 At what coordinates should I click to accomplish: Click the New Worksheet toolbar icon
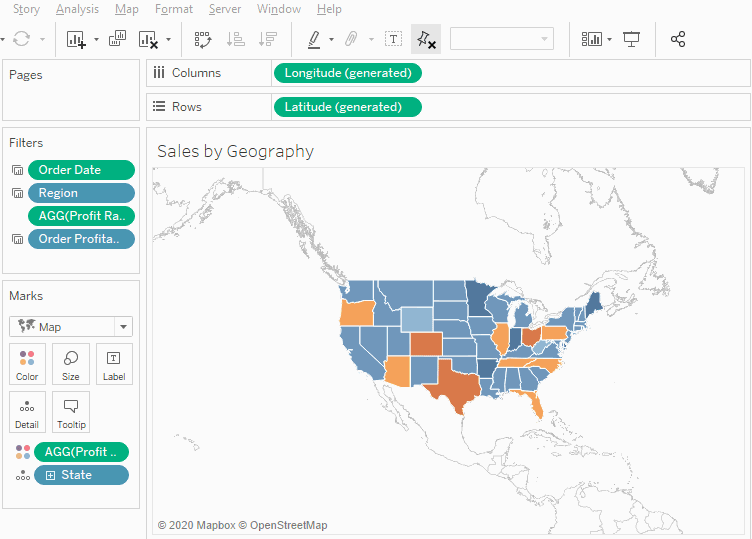76,39
